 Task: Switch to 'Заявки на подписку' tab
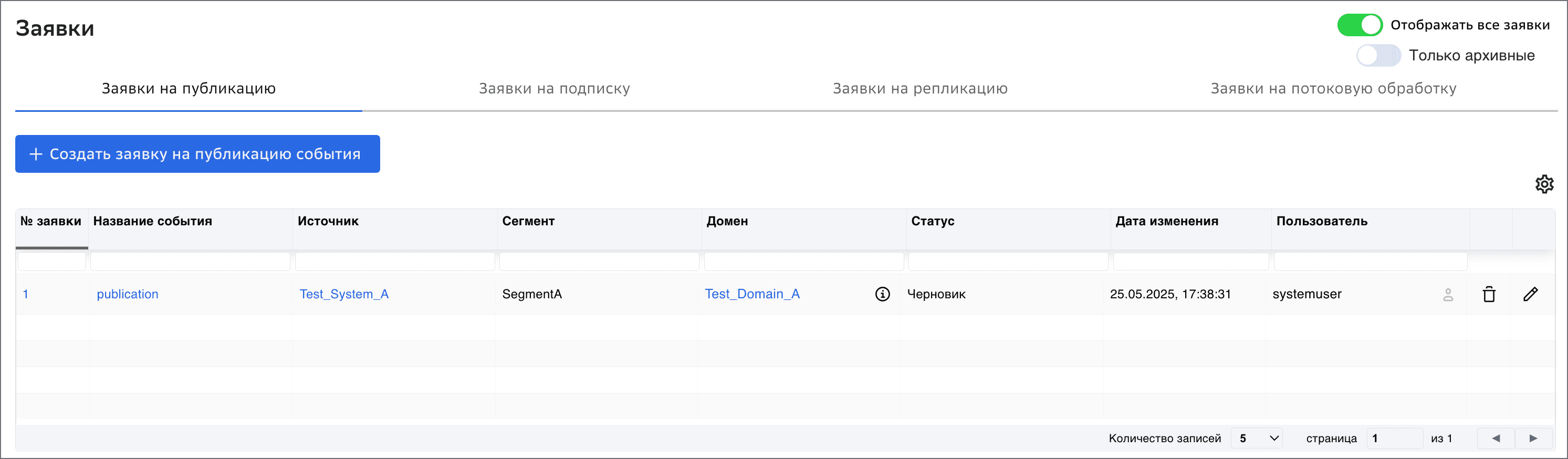coord(554,88)
